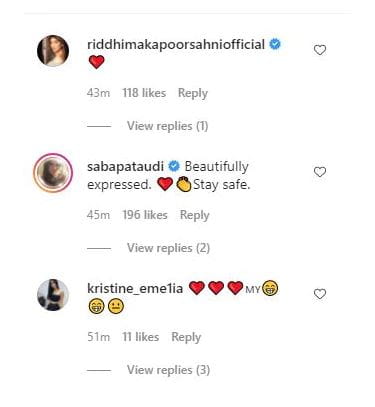Open kristine_eme1ia's profile picture
This screenshot has height=407, width=375.
coord(53,295)
